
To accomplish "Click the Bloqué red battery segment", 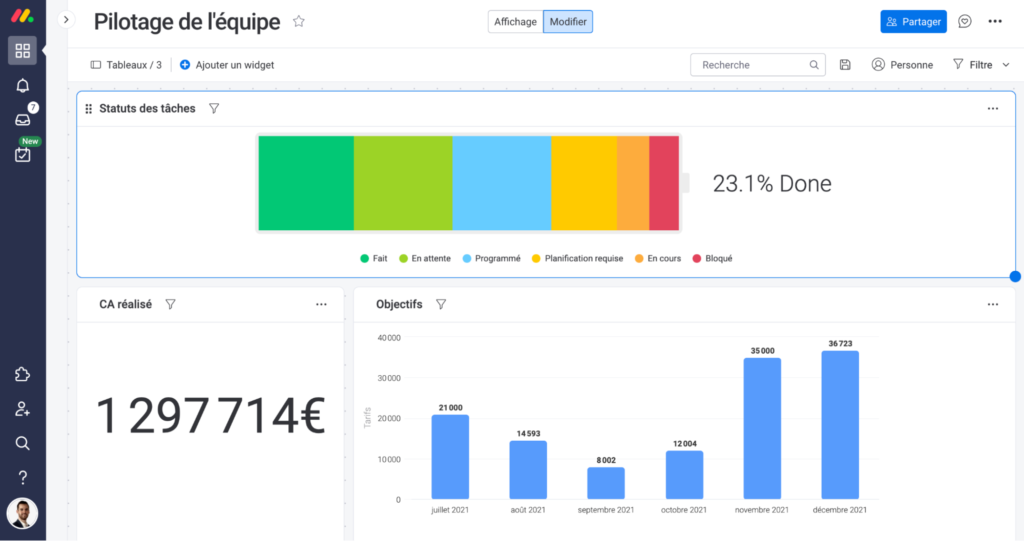I will [x=664, y=183].
